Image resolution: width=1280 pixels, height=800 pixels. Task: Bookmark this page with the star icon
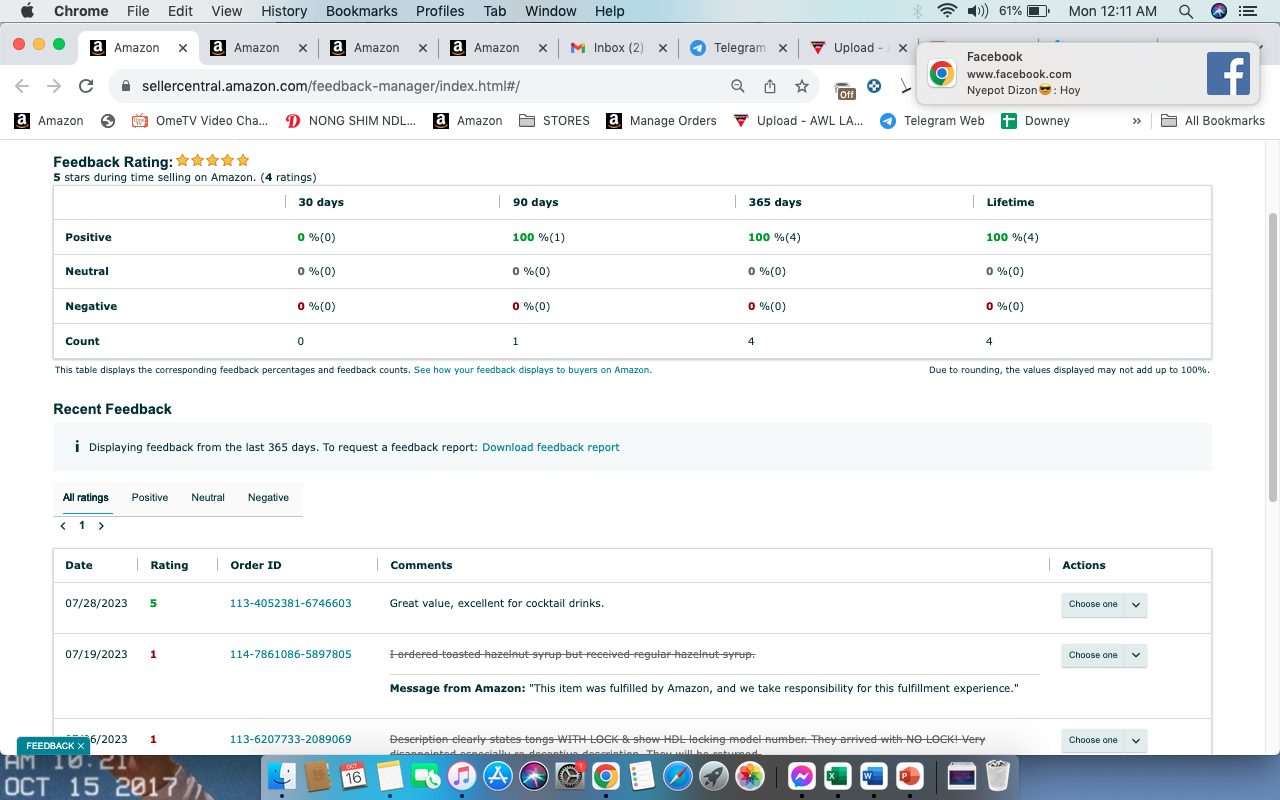point(802,86)
